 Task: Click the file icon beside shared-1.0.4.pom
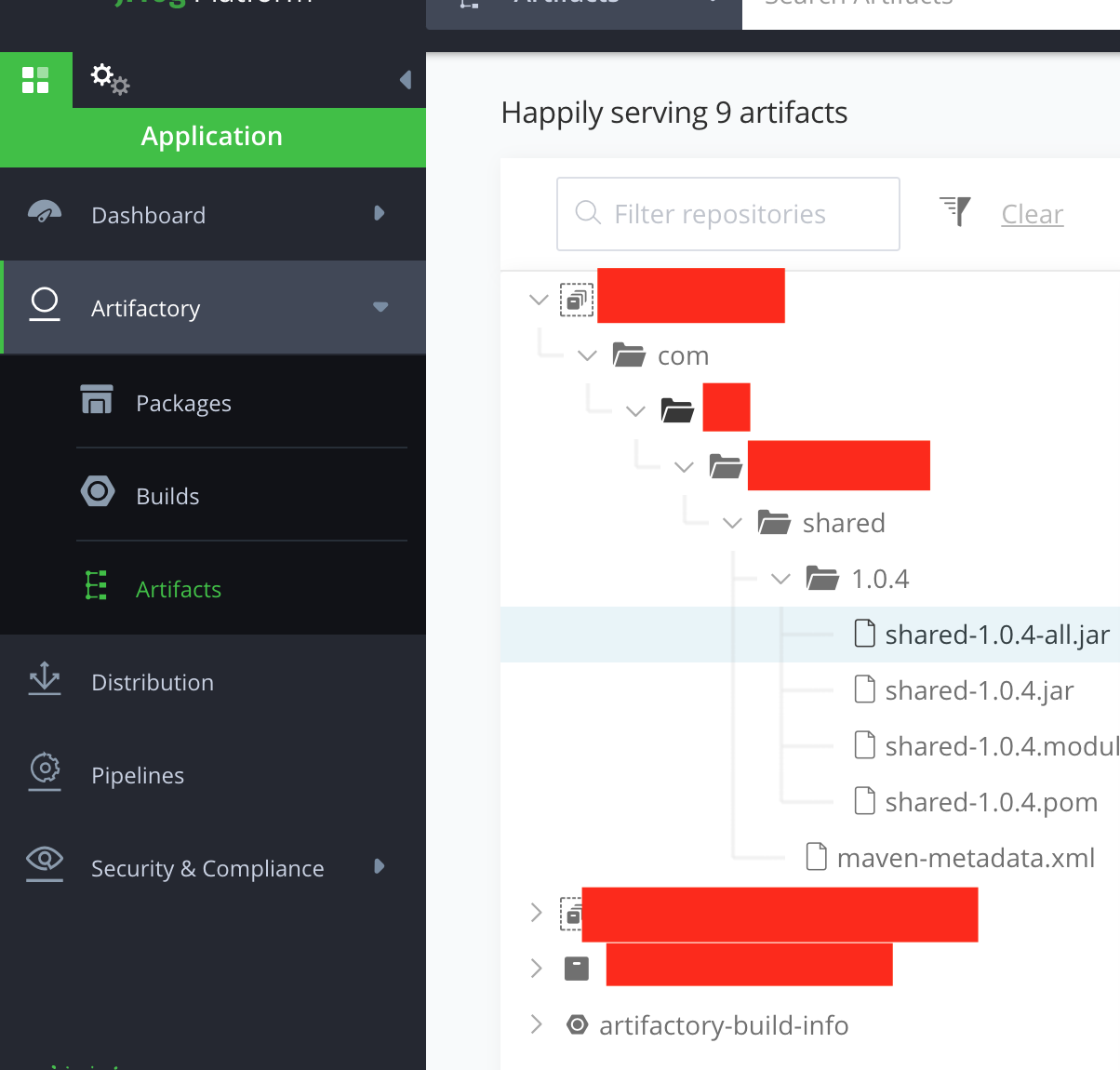(865, 801)
